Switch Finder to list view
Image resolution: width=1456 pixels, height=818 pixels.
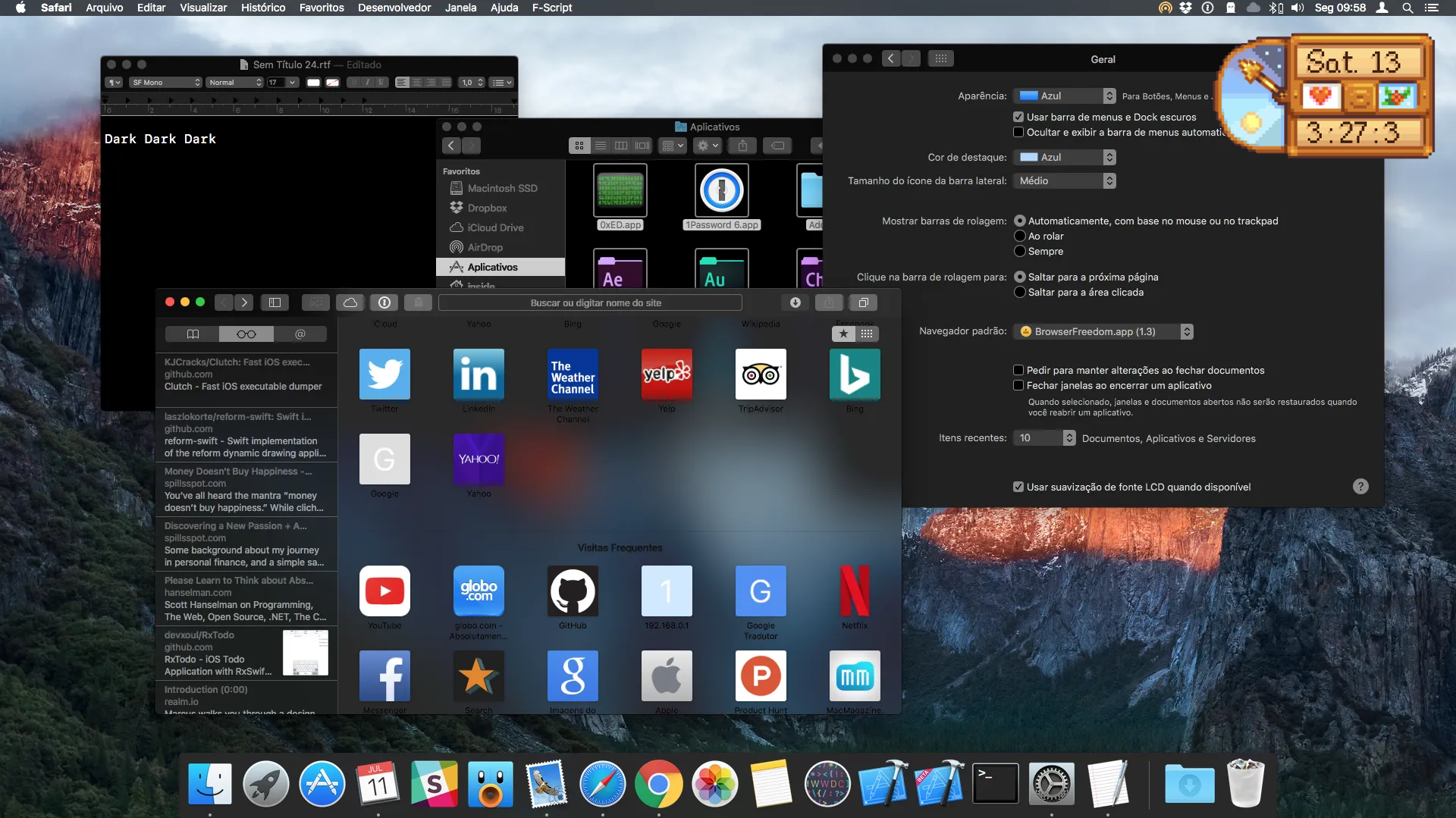click(x=601, y=146)
